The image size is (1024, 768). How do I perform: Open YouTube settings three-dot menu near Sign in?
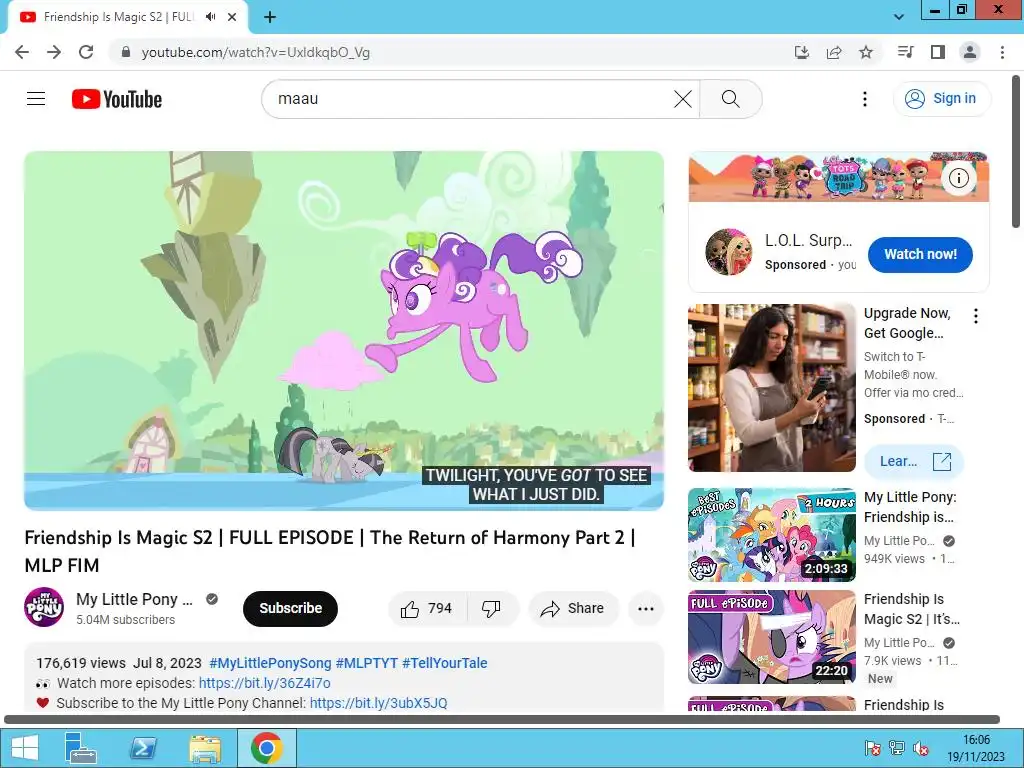865,99
